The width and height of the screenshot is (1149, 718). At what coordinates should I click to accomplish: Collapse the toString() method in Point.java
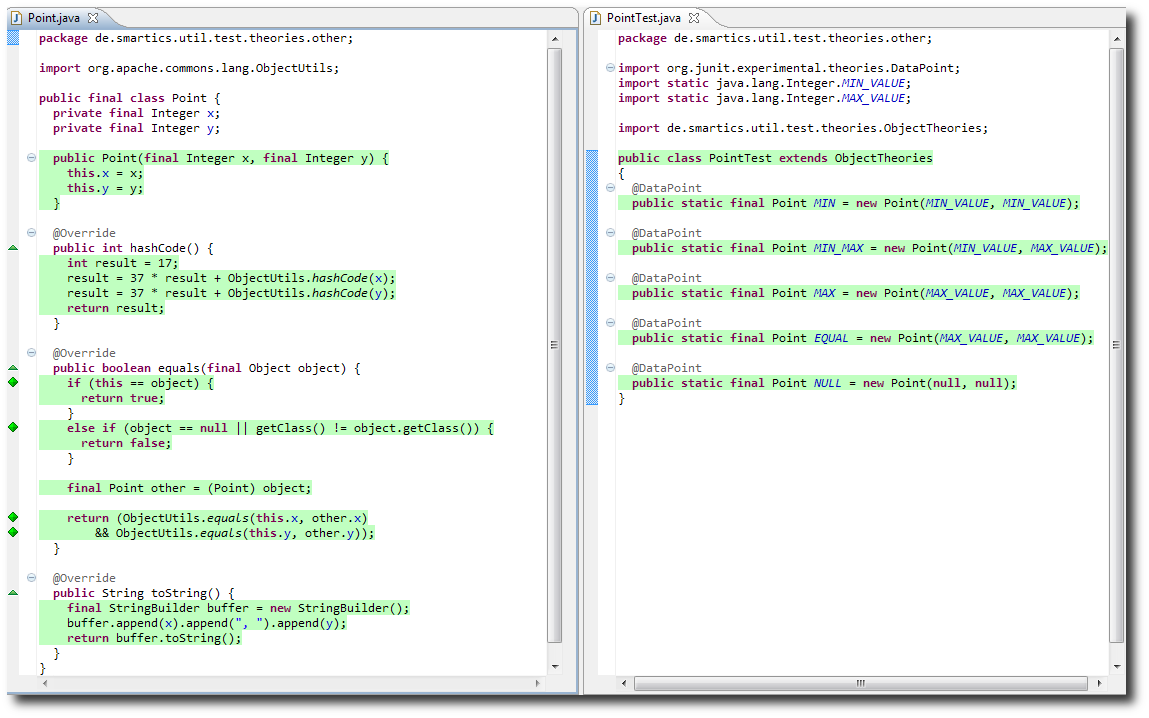(31, 578)
